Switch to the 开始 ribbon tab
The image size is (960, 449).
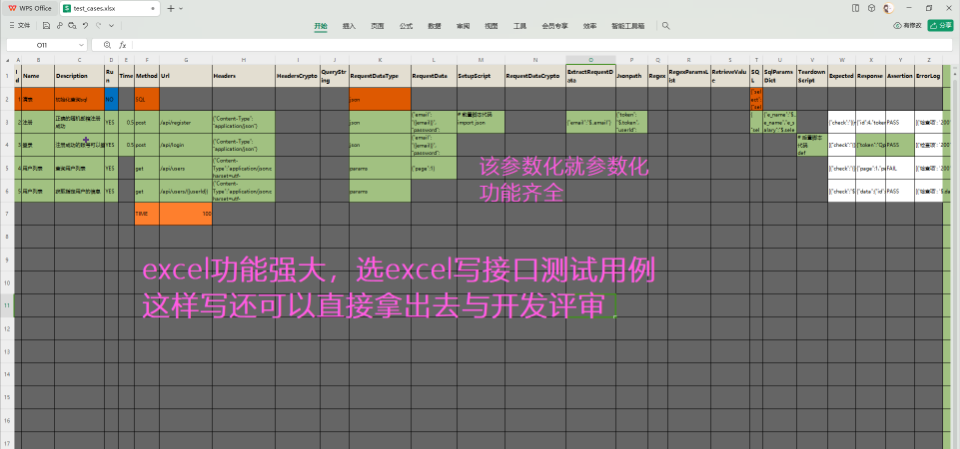[x=321, y=26]
